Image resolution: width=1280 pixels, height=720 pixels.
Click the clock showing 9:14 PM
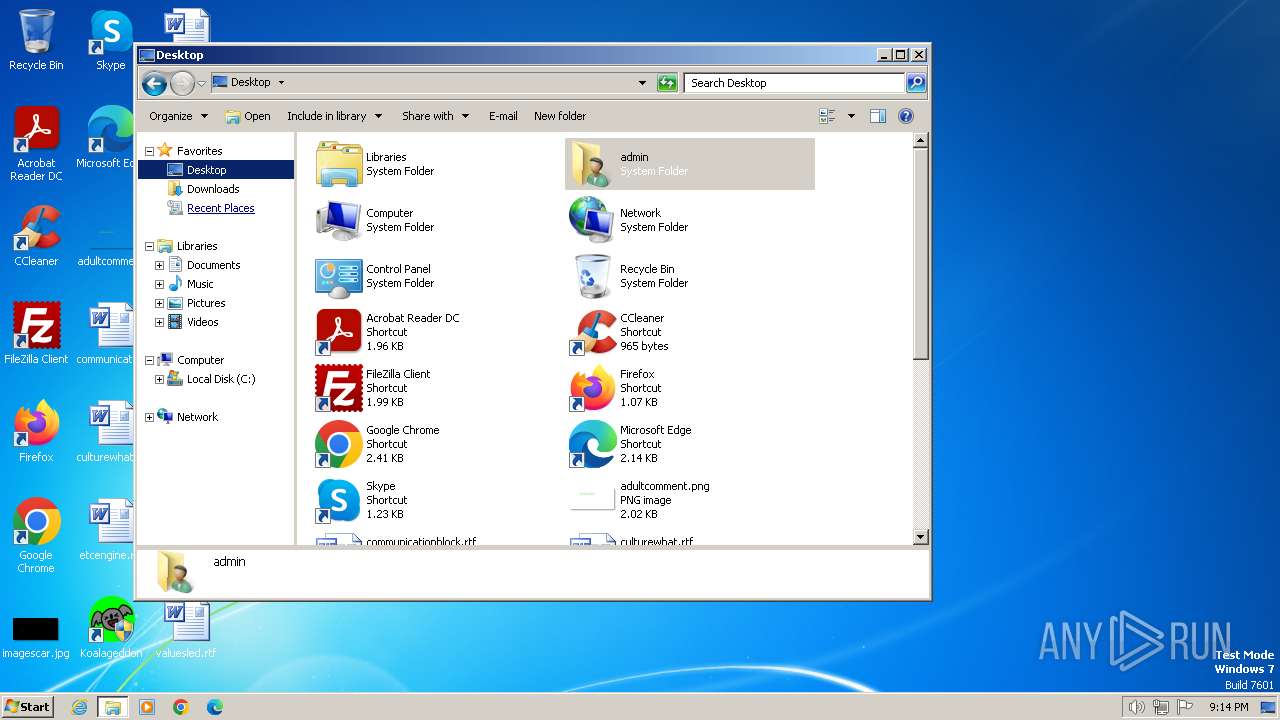click(1229, 707)
